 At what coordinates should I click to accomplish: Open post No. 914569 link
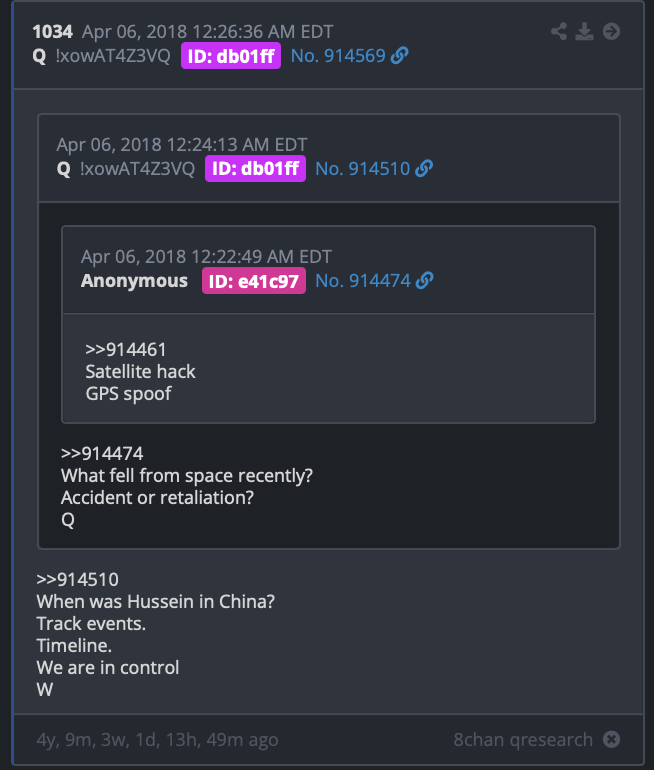click(x=338, y=56)
